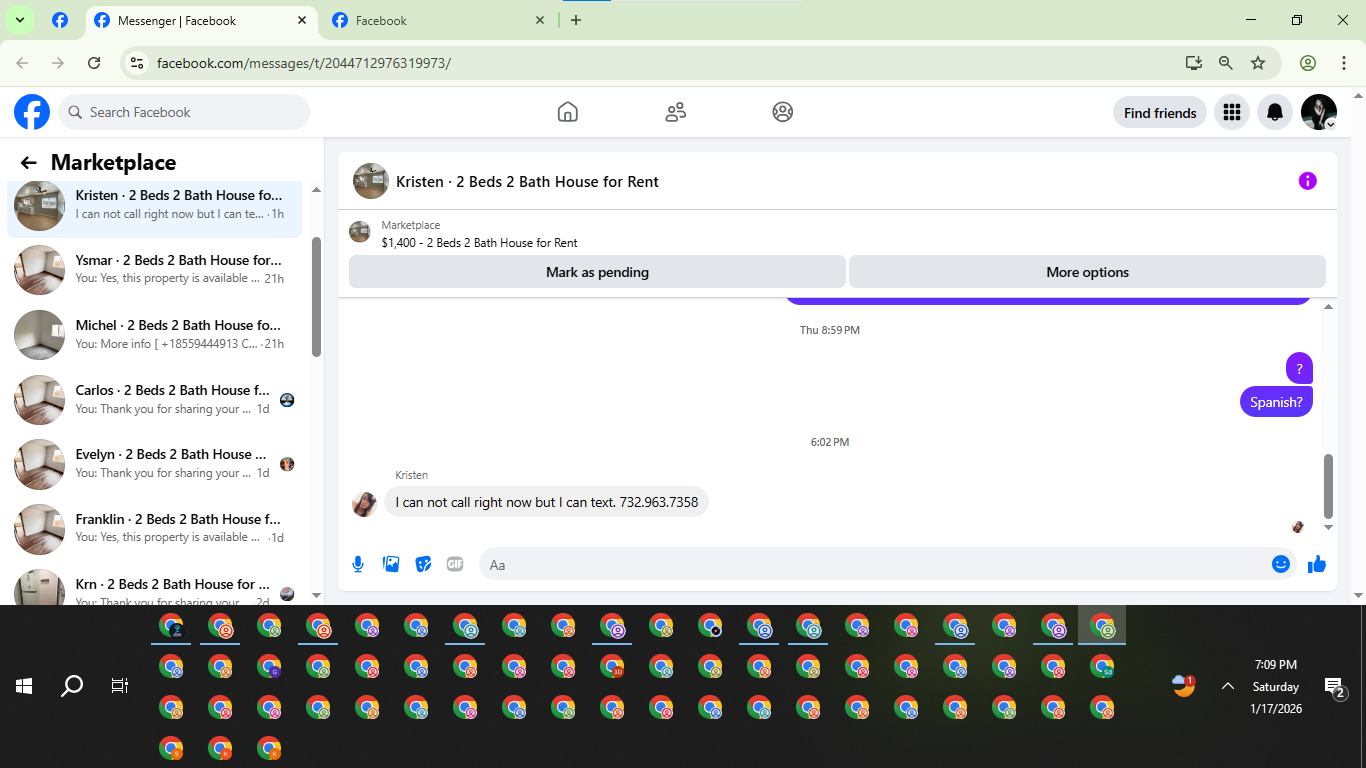Click Kristen's message with phone number

pos(546,502)
